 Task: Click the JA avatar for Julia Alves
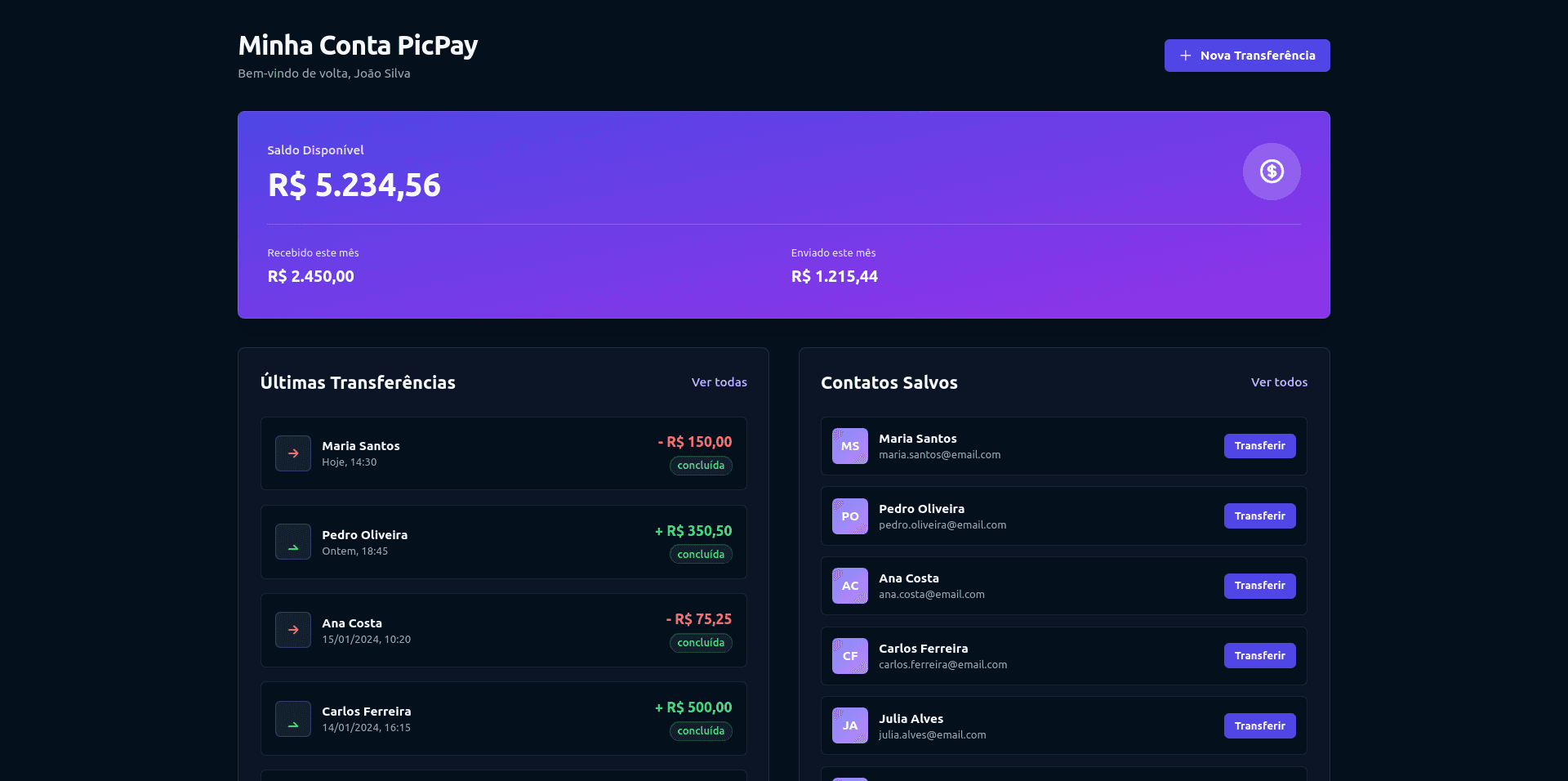coord(850,725)
